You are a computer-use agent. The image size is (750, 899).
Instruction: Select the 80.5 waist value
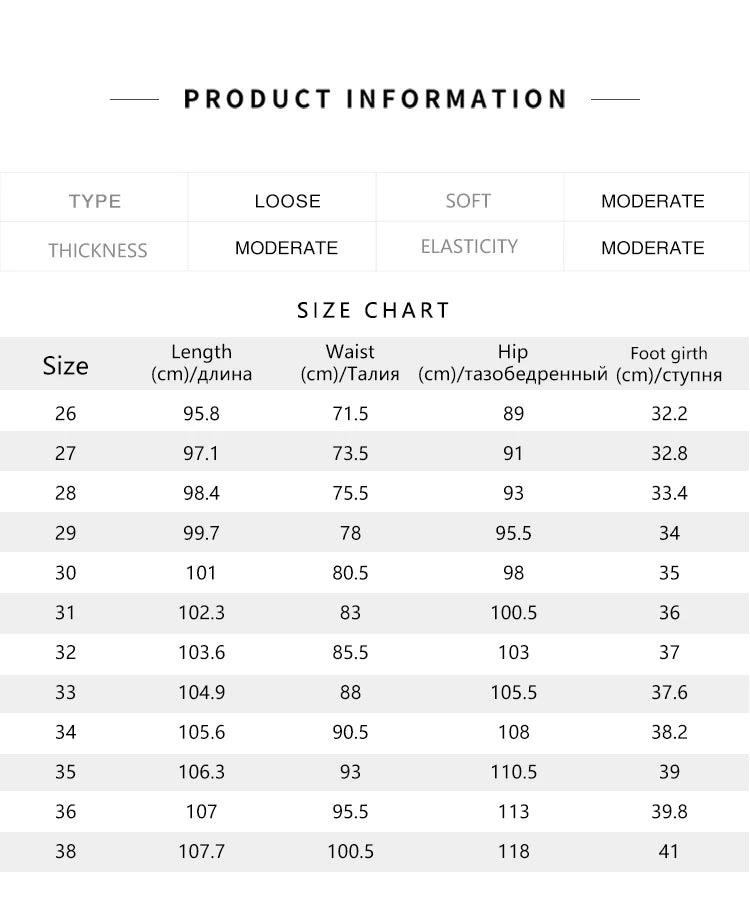[x=350, y=573]
